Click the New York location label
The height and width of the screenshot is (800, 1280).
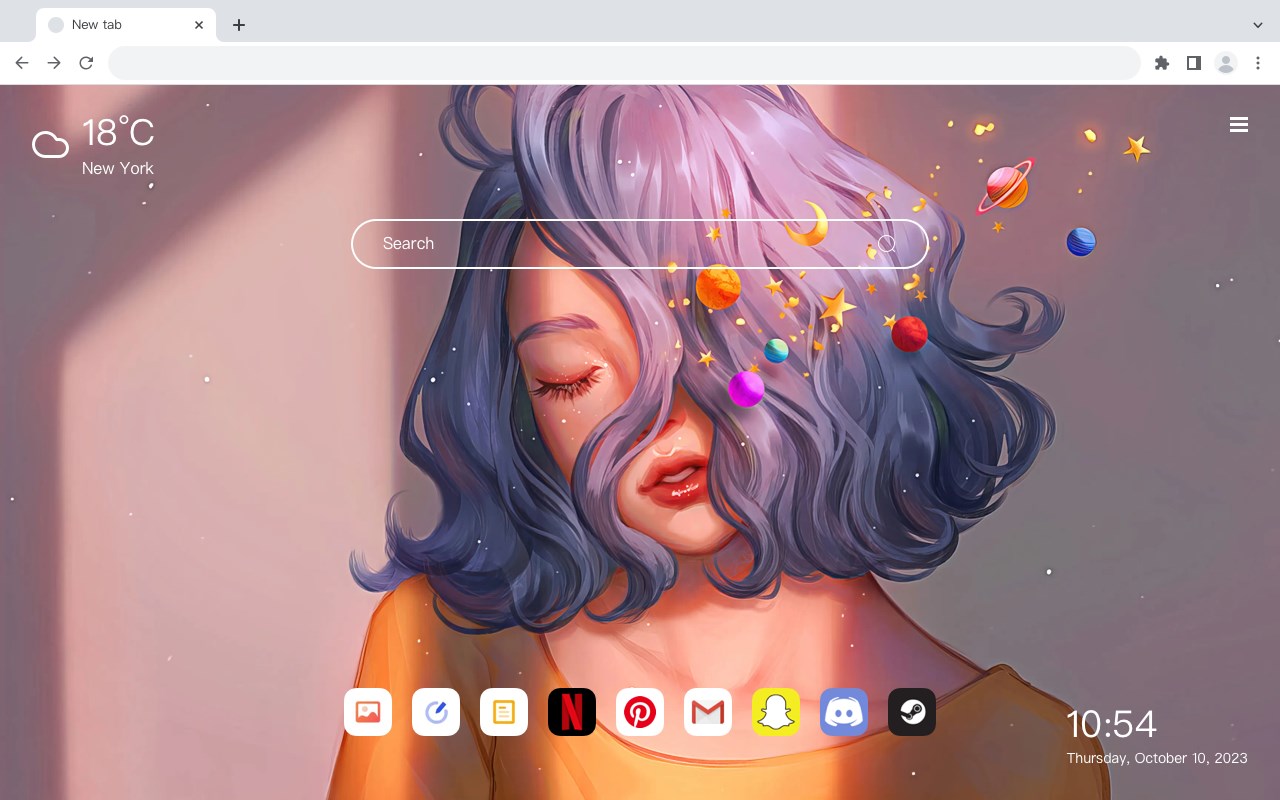click(118, 168)
